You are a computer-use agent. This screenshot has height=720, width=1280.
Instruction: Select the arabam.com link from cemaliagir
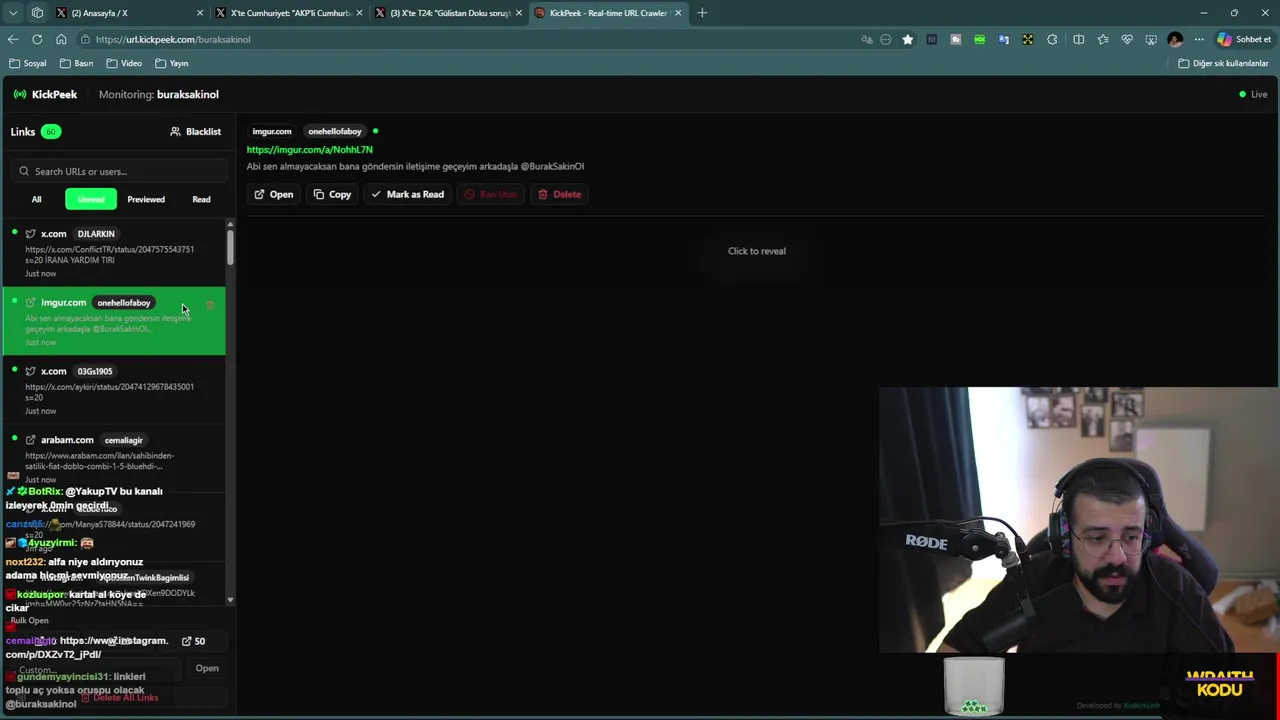pyautogui.click(x=114, y=458)
